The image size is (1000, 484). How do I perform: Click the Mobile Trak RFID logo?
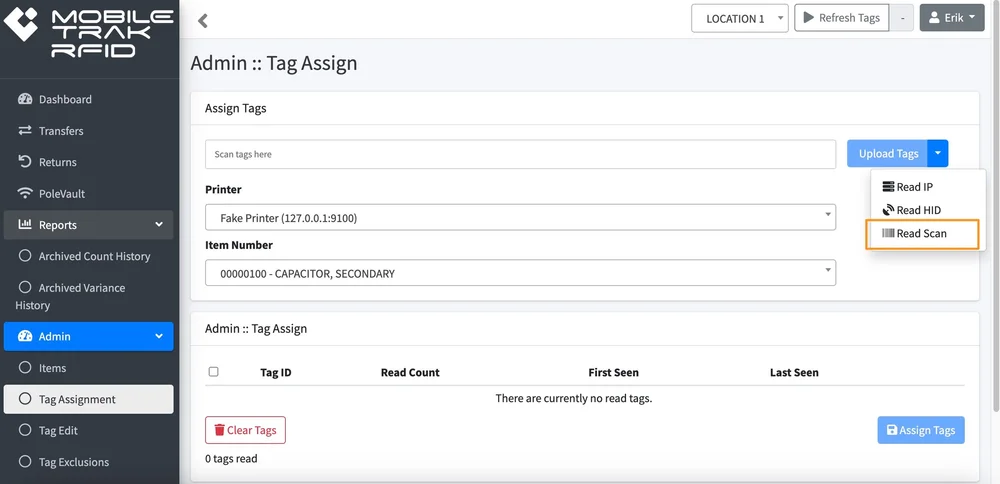[89, 31]
